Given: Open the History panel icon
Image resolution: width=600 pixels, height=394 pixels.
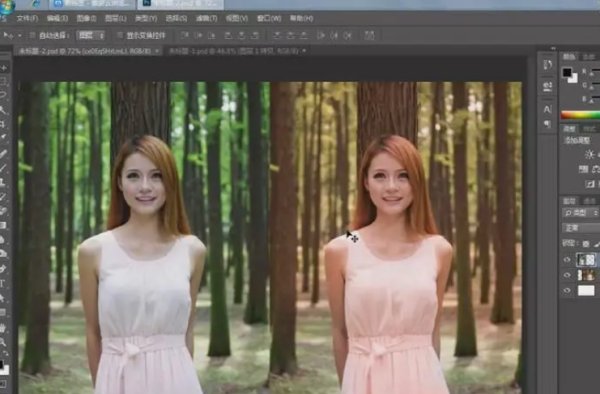Looking at the screenshot, I should coord(548,64).
